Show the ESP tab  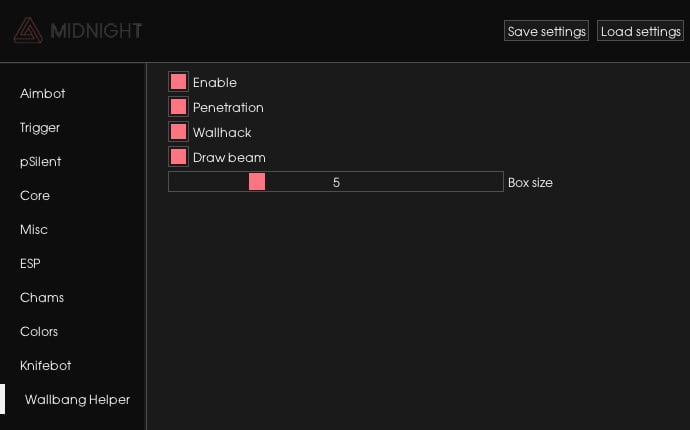(x=30, y=264)
